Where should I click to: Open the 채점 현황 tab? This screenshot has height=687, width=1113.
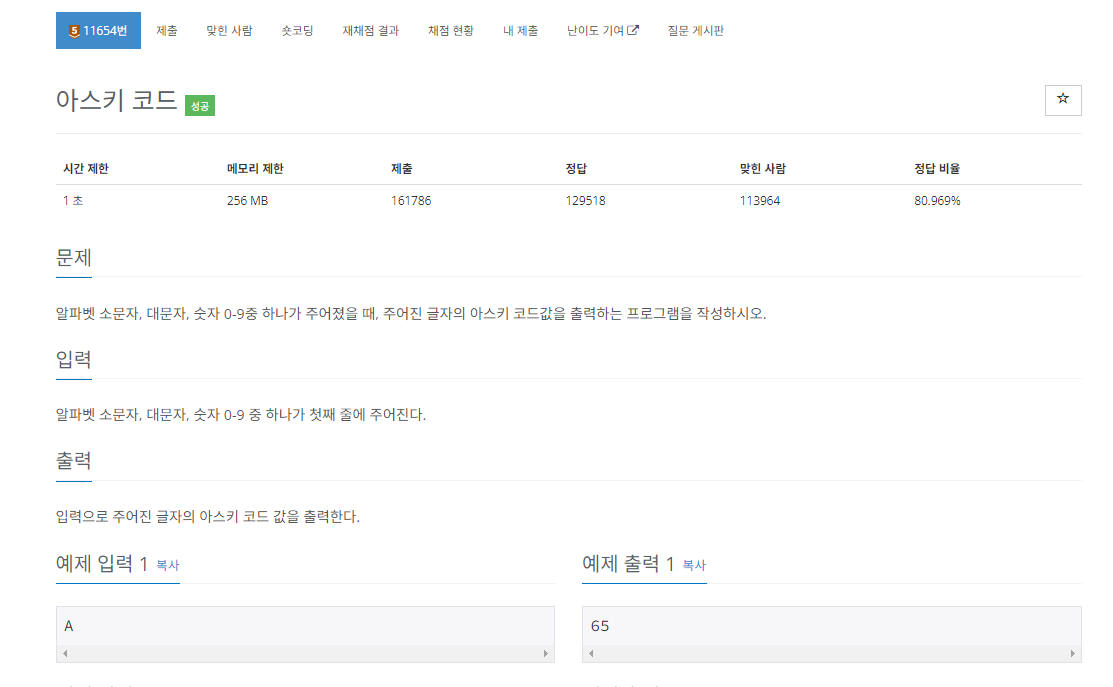click(x=451, y=31)
